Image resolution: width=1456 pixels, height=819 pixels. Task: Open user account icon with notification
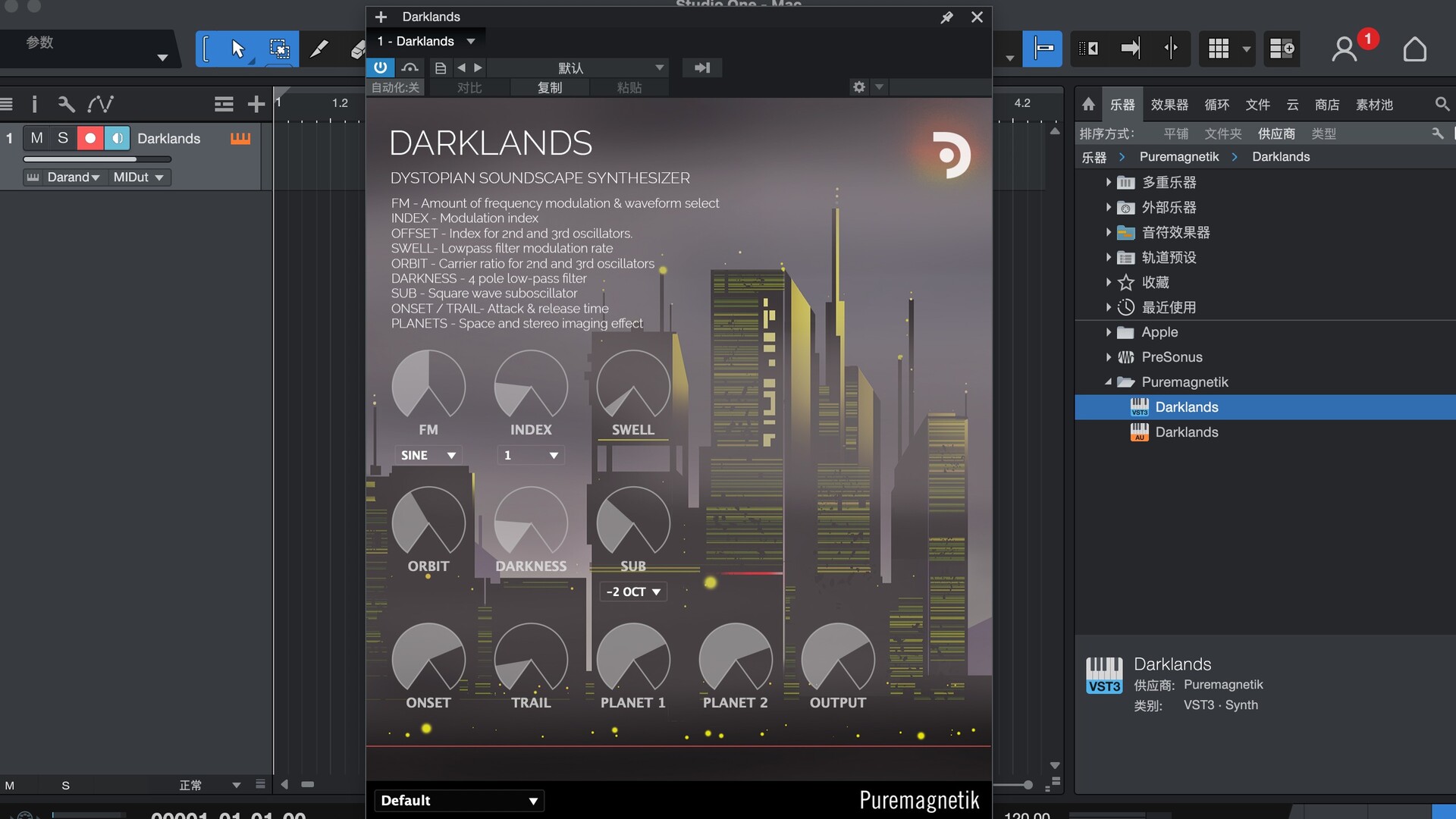pyautogui.click(x=1345, y=49)
